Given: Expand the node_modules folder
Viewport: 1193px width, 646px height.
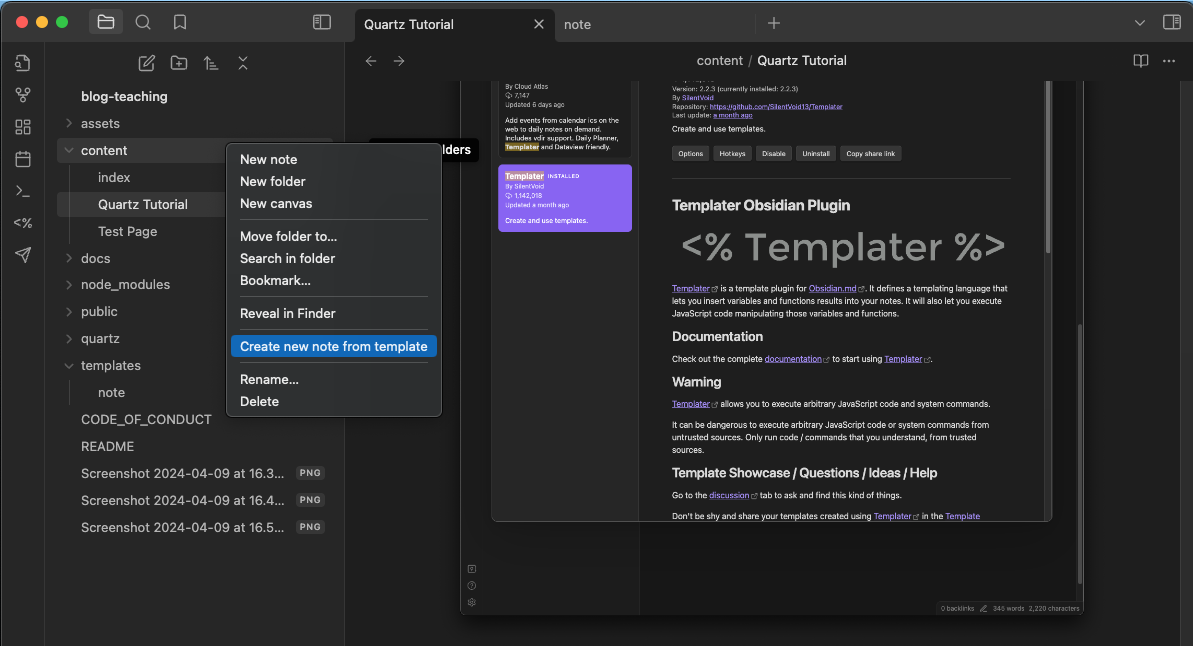Looking at the screenshot, I should pyautogui.click(x=69, y=285).
